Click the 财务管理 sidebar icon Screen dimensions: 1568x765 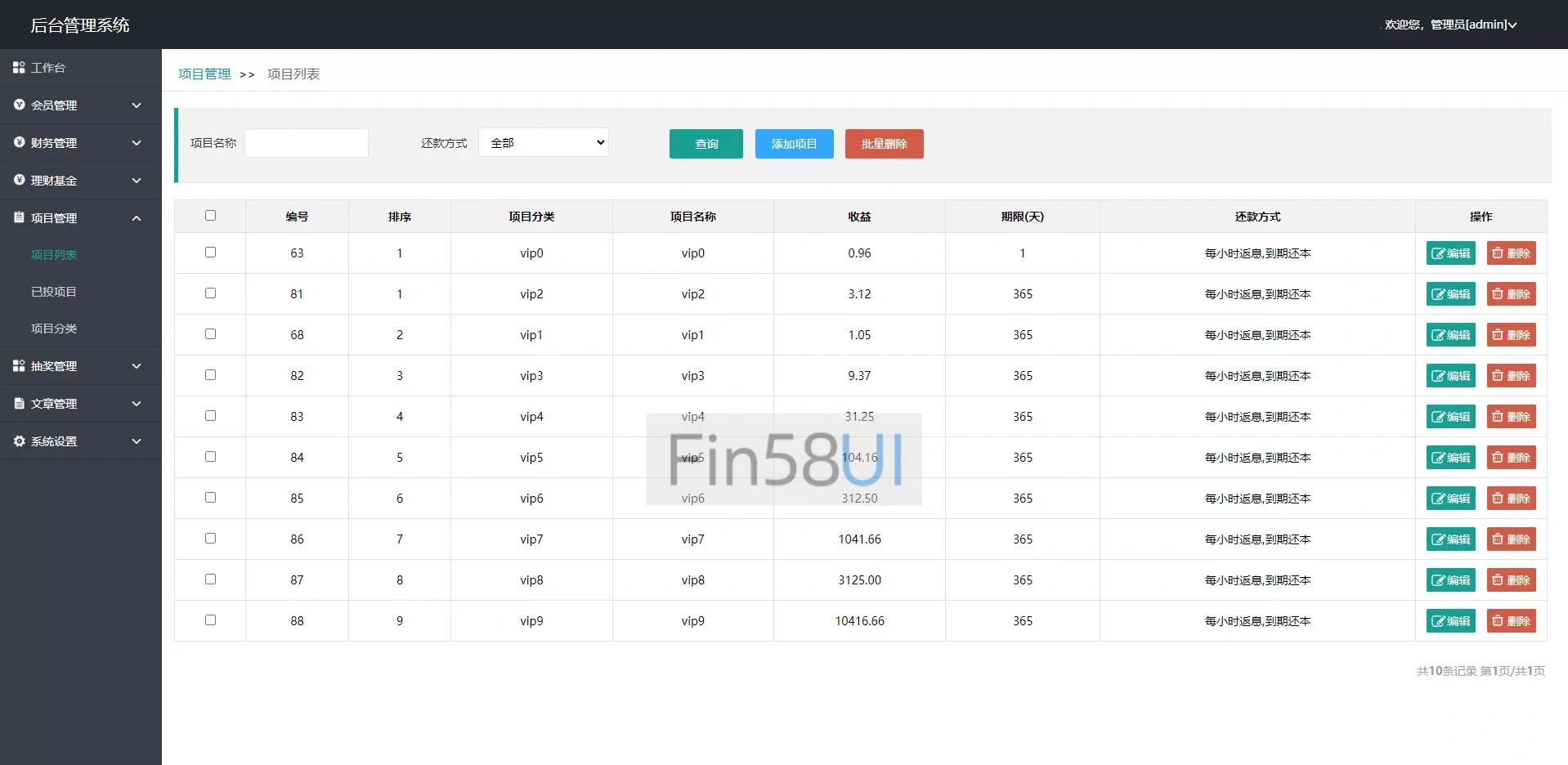coord(19,142)
